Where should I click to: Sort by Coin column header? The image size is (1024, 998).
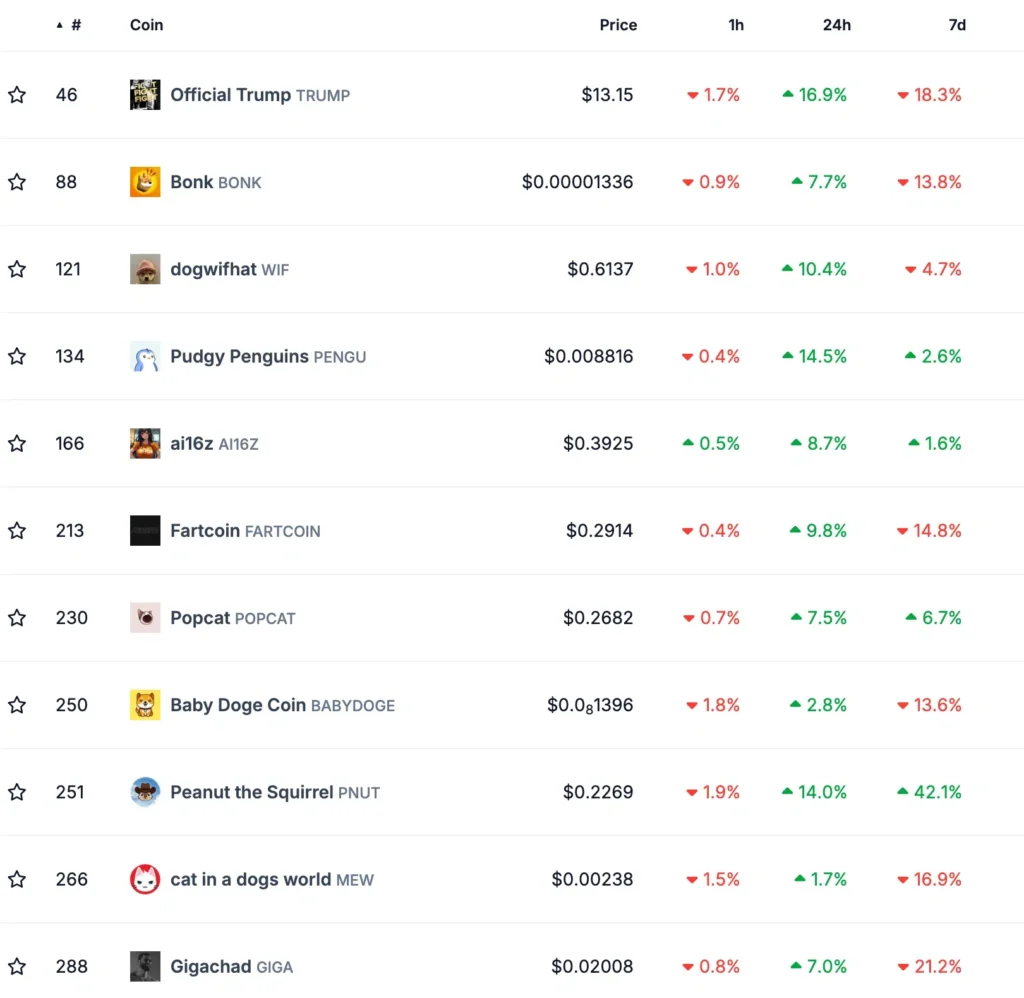pyautogui.click(x=146, y=25)
